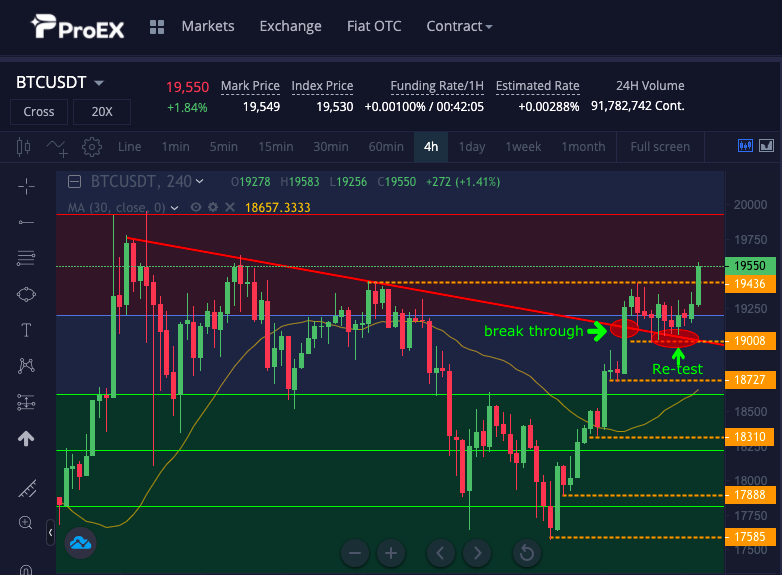Open chart settings gear icon
This screenshot has width=782, height=575.
pyautogui.click(x=92, y=147)
